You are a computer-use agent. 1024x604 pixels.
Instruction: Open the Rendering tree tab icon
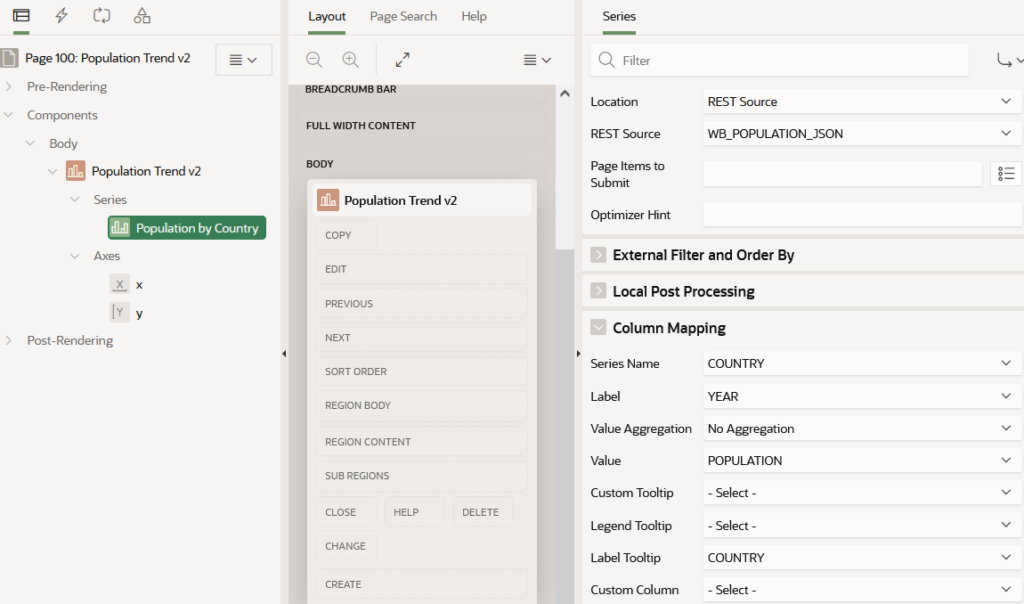pos(21,16)
